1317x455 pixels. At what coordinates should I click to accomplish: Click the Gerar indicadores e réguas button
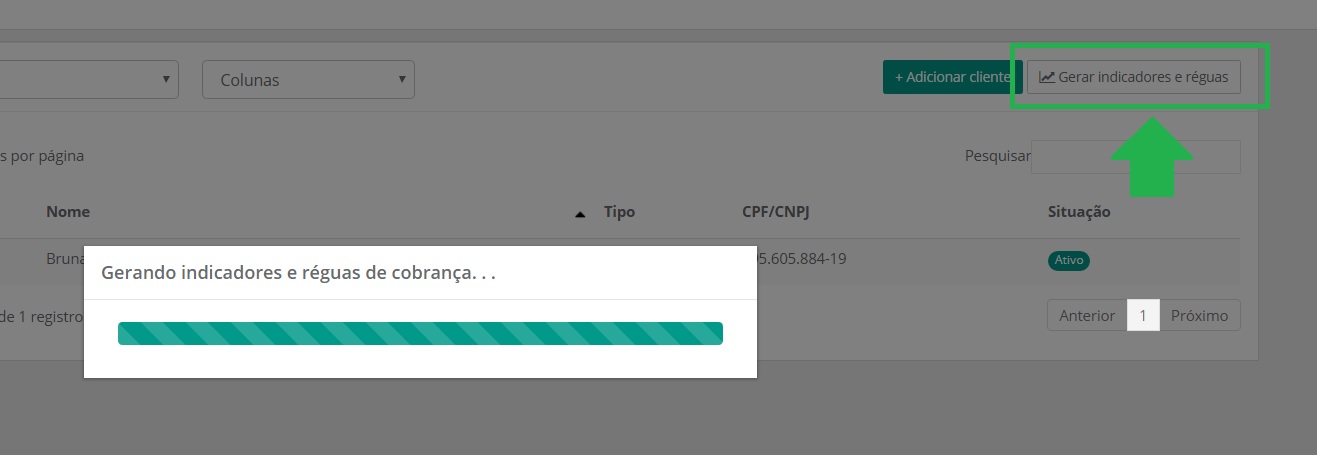1134,77
